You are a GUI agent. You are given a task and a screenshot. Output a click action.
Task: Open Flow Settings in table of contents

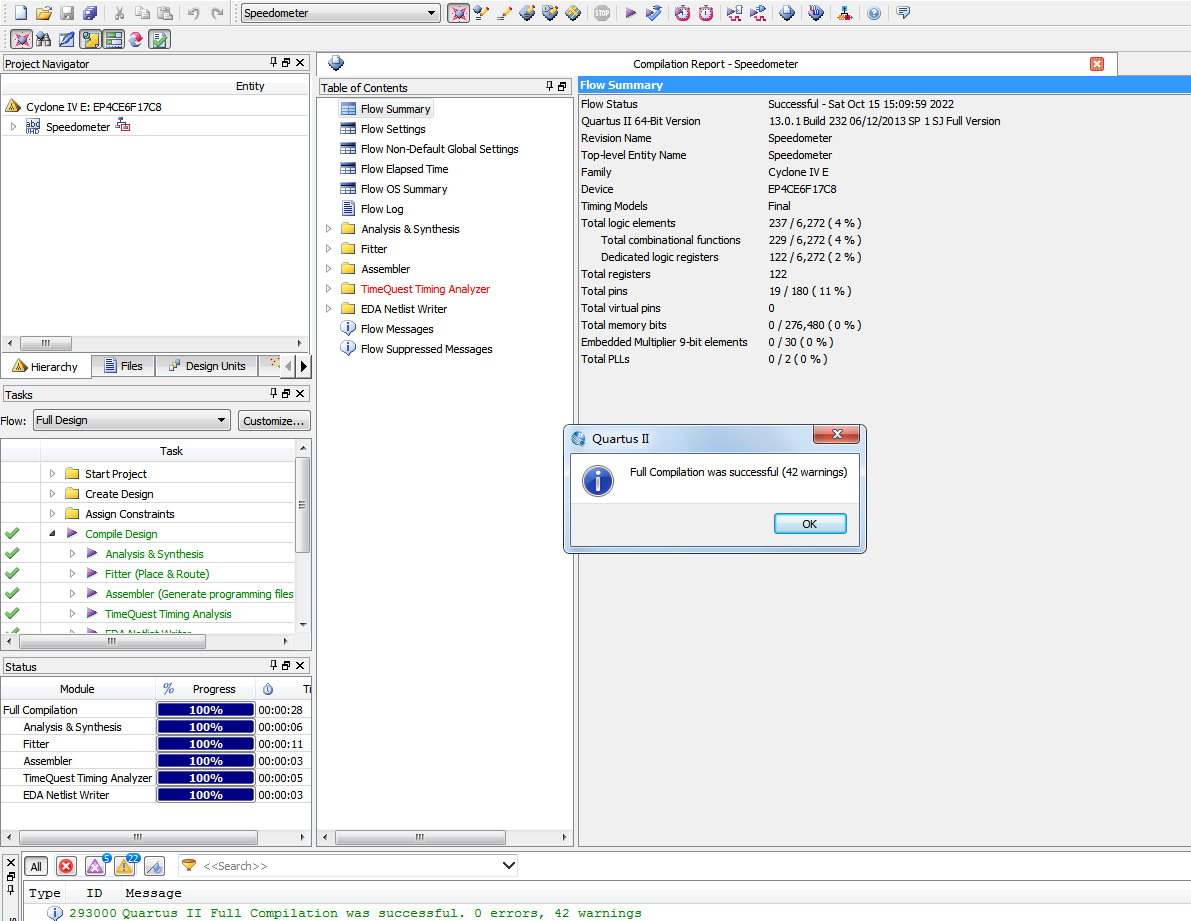coord(393,129)
